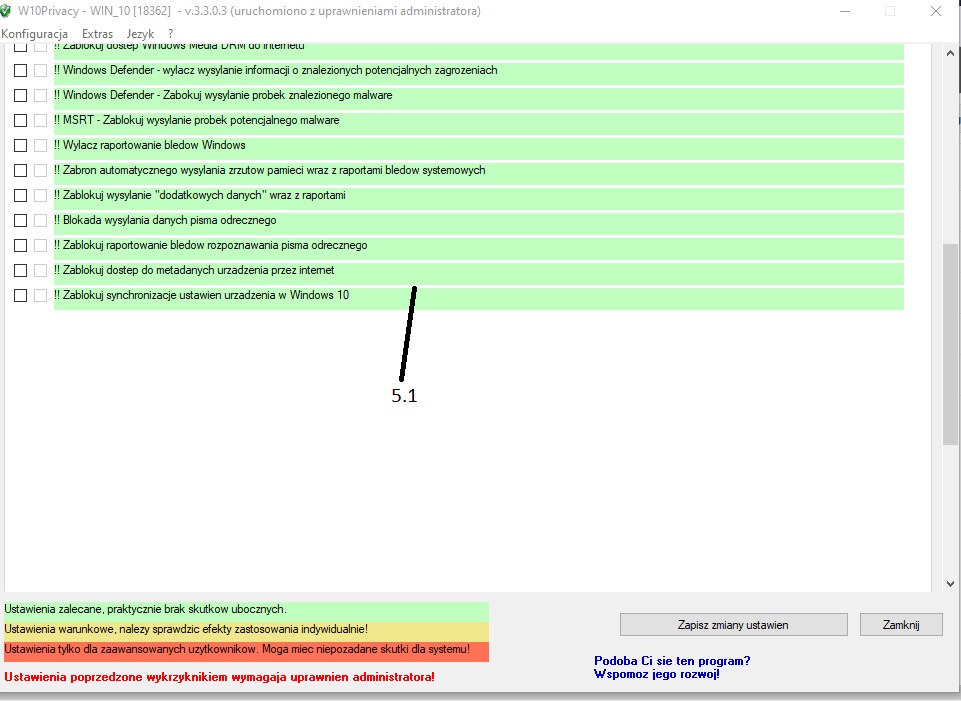Close the W10Privacy window

[936, 12]
